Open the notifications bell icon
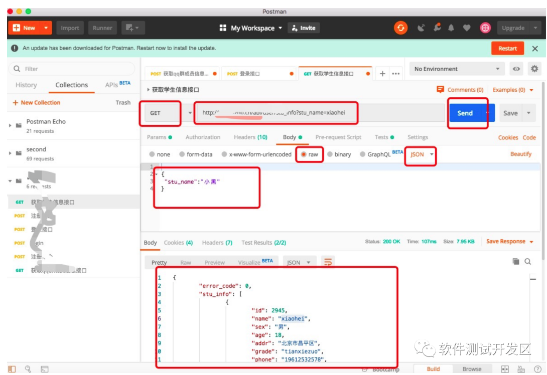 coord(451,28)
